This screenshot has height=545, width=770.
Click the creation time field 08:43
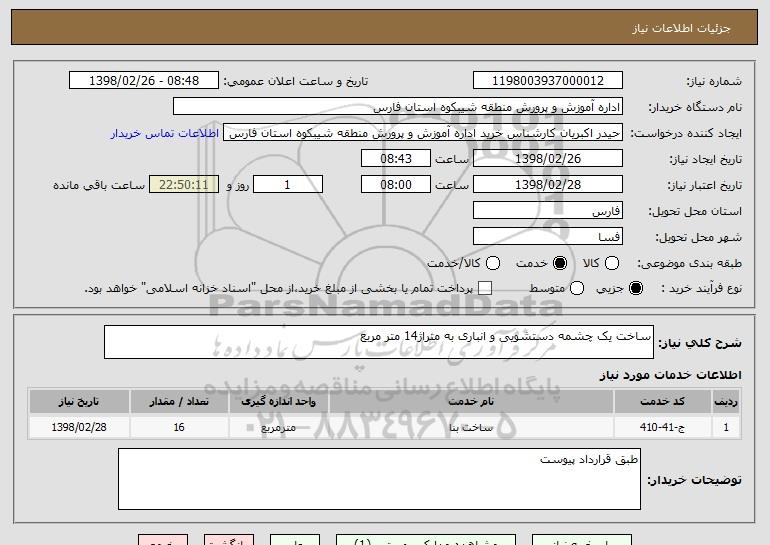[396, 159]
